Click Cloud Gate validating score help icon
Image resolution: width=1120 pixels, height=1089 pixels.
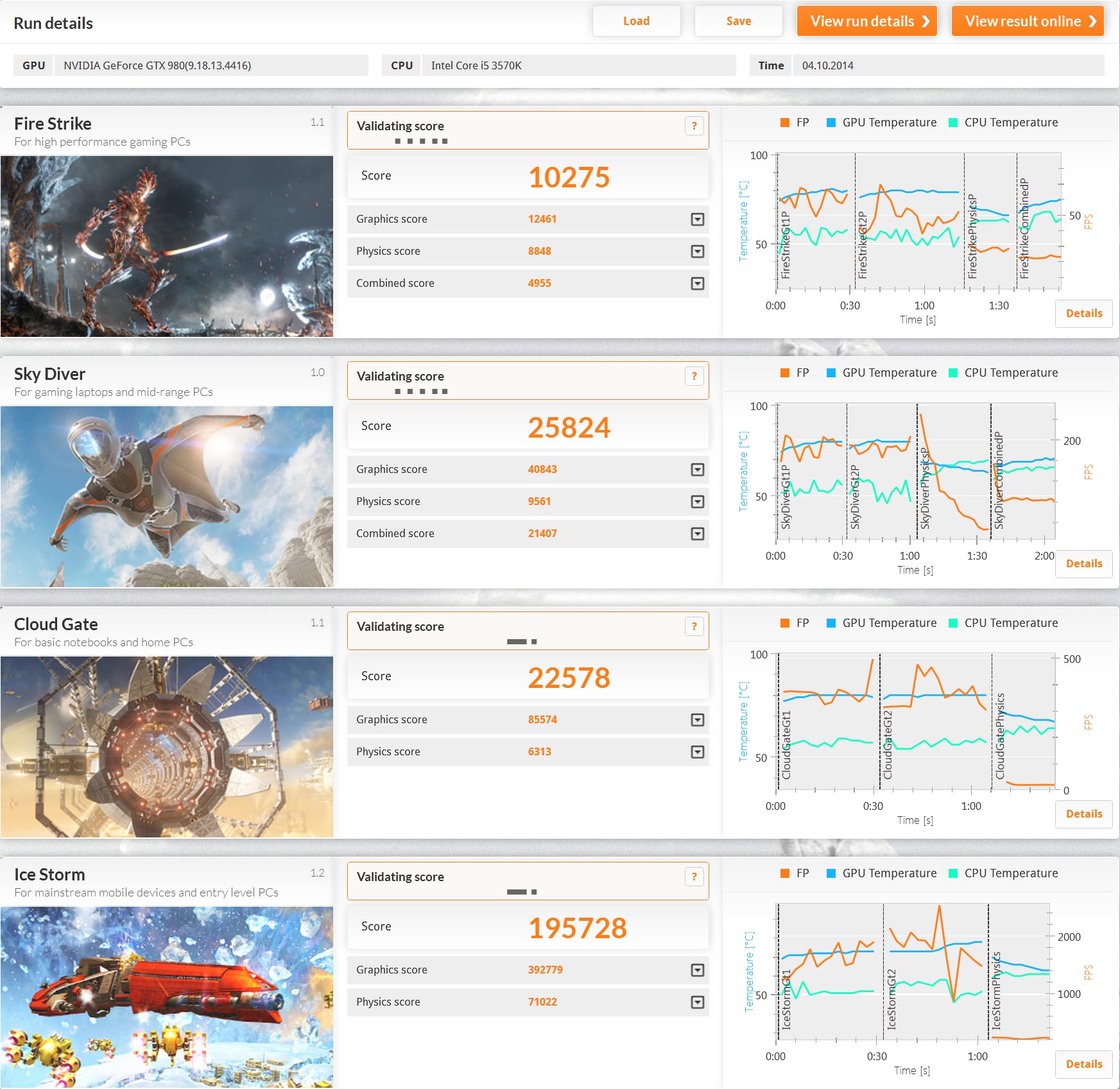pos(694,627)
